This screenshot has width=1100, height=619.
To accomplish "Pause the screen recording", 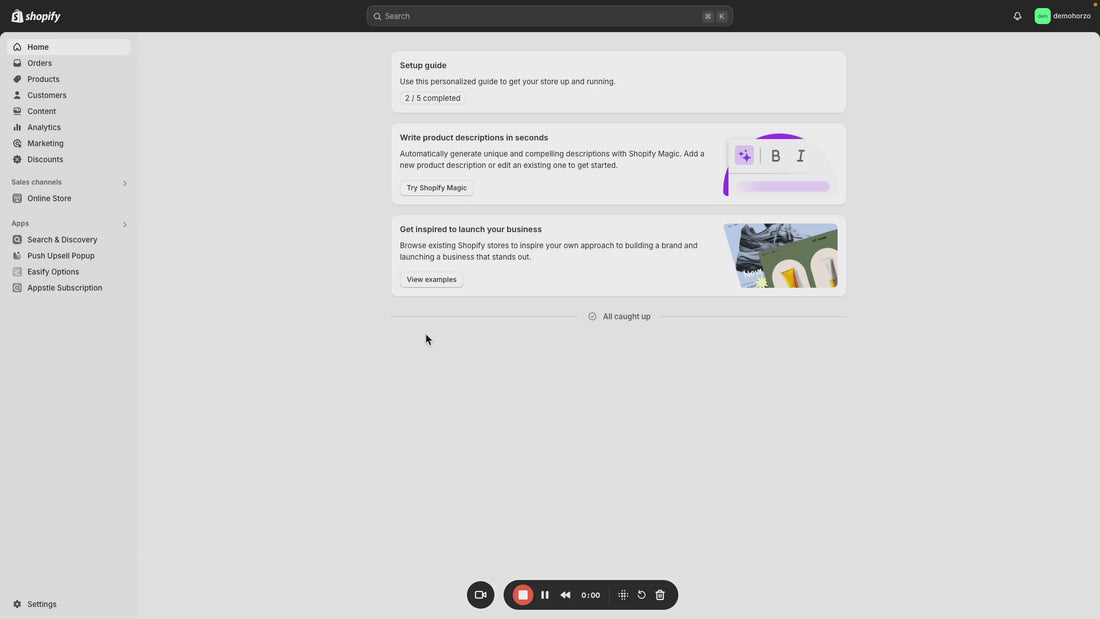I will pyautogui.click(x=545, y=595).
